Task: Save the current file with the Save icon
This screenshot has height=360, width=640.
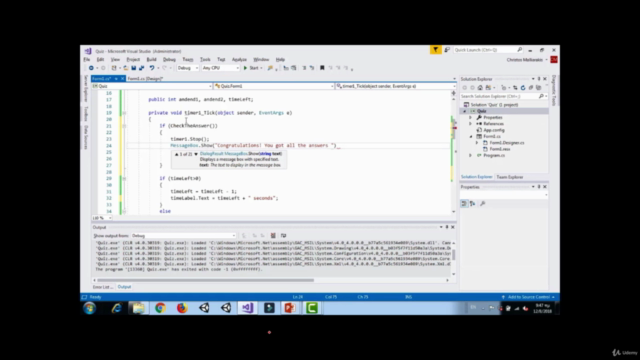Action: [133, 68]
